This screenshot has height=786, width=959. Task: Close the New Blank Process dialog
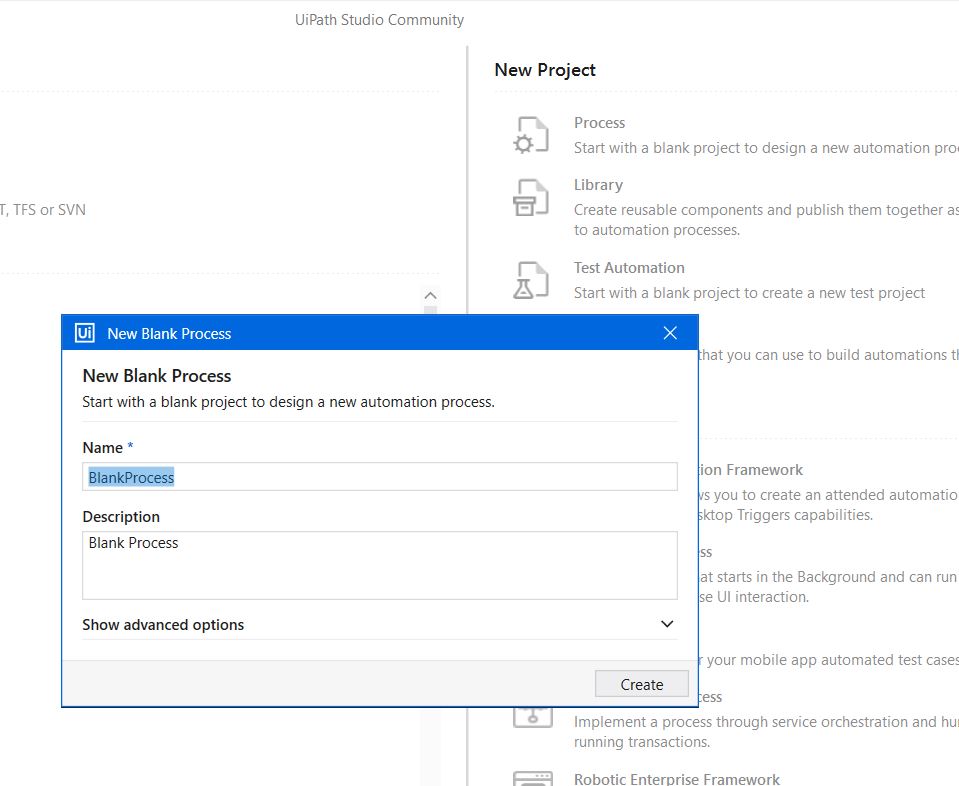670,333
